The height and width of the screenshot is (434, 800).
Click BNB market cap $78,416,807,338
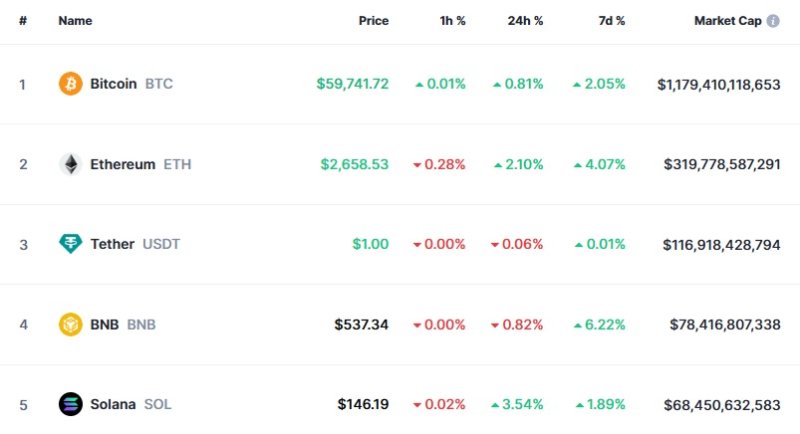[x=725, y=324]
